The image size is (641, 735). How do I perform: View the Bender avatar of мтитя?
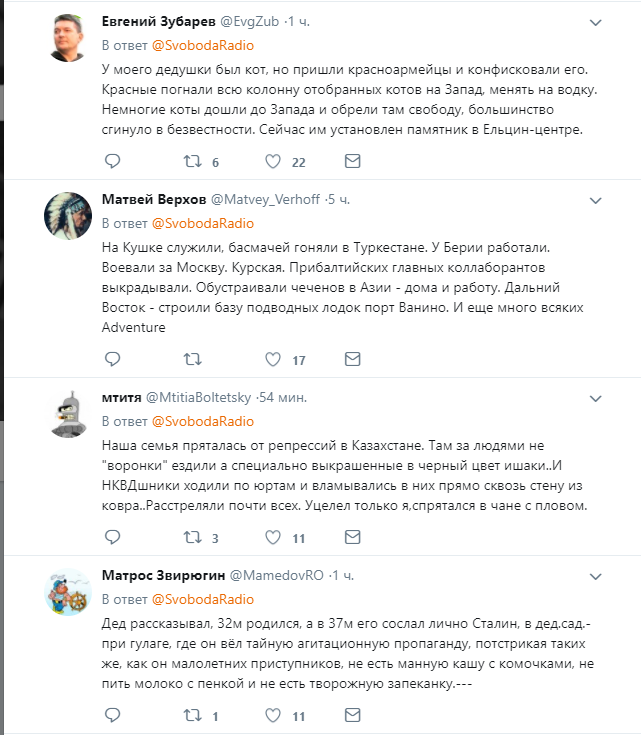pos(68,414)
